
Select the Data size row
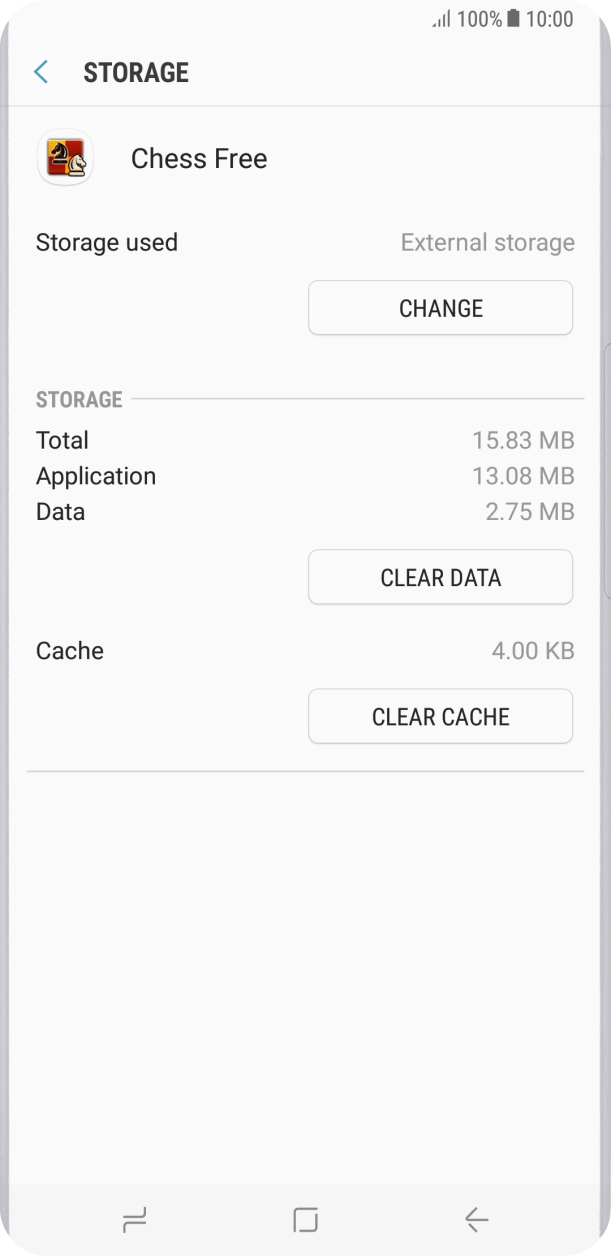[x=59, y=511]
